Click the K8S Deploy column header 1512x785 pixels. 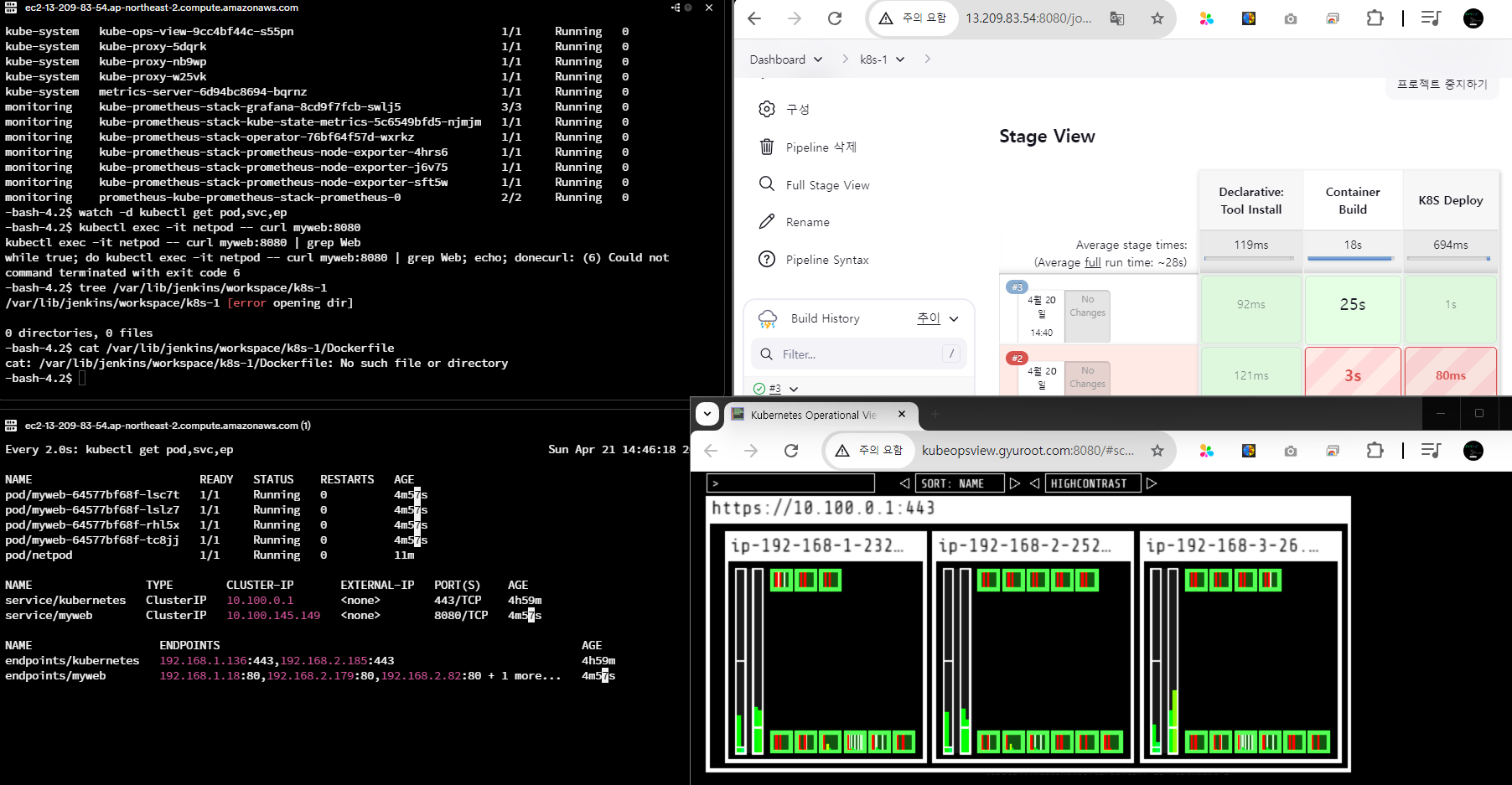point(1451,200)
